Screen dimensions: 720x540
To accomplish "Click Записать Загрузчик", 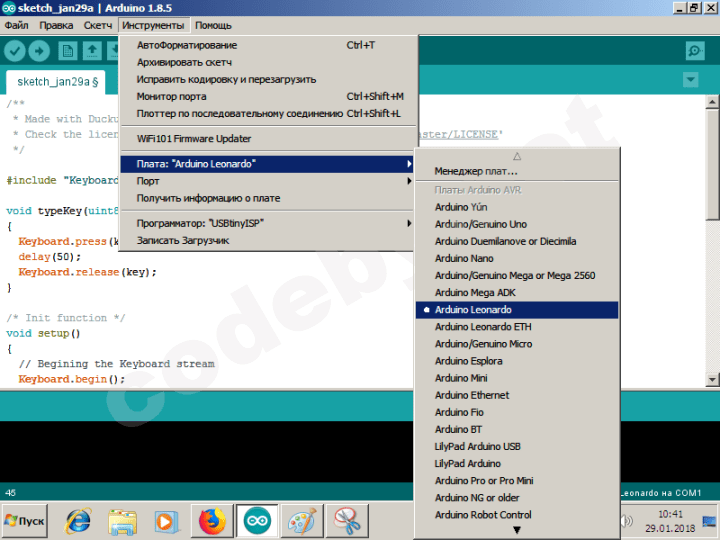I will (269, 240).
